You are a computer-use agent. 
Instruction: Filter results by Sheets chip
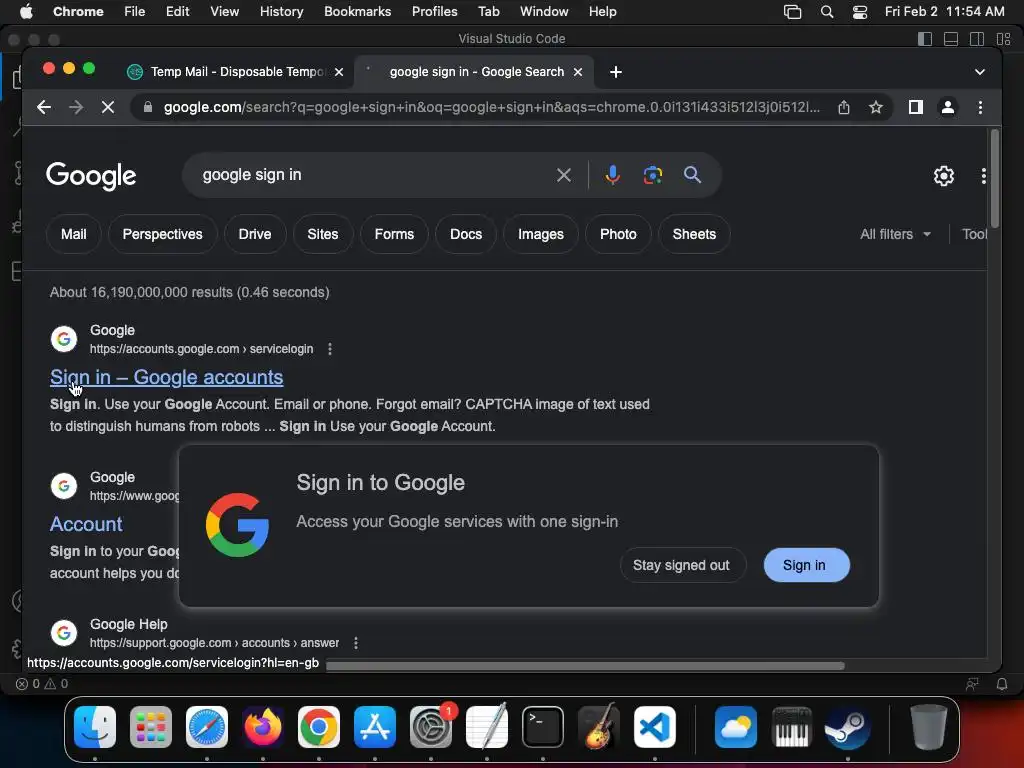694,234
